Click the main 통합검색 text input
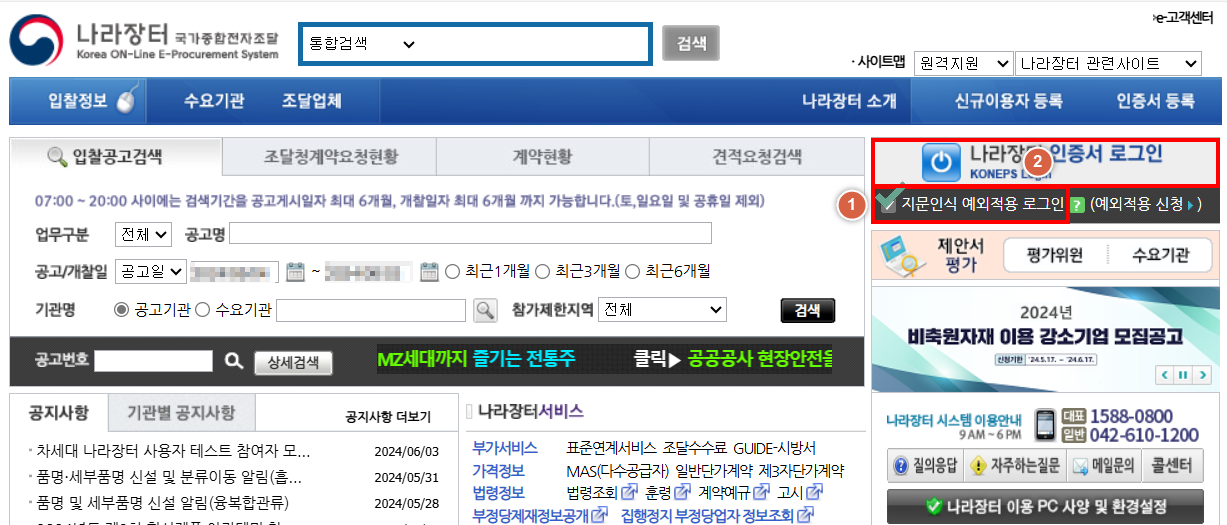 [x=536, y=44]
